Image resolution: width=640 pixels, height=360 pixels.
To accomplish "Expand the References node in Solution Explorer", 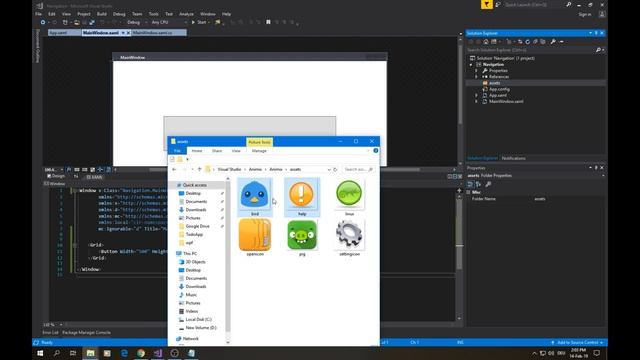I will [476, 77].
